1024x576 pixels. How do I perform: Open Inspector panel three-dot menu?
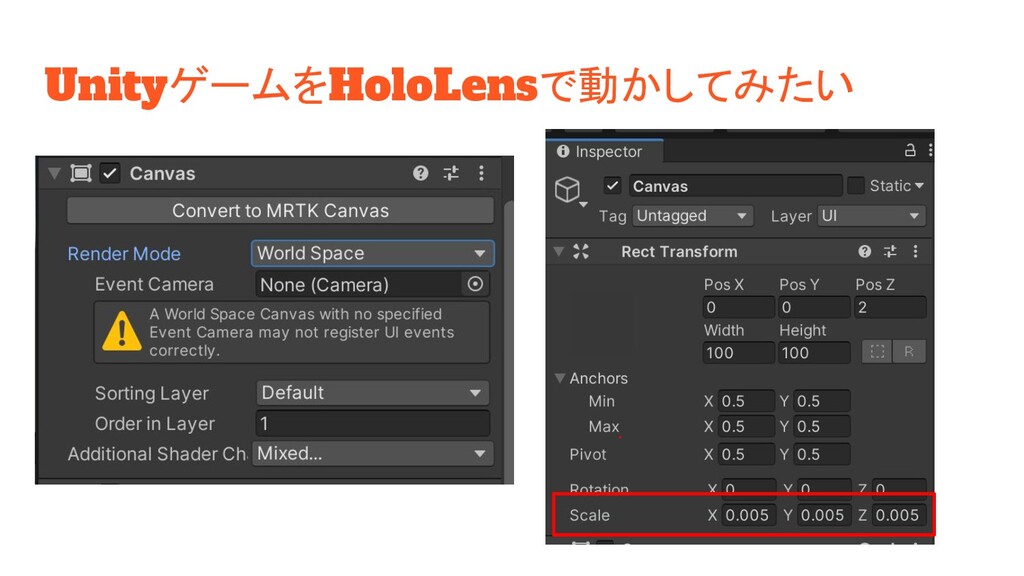[930, 151]
